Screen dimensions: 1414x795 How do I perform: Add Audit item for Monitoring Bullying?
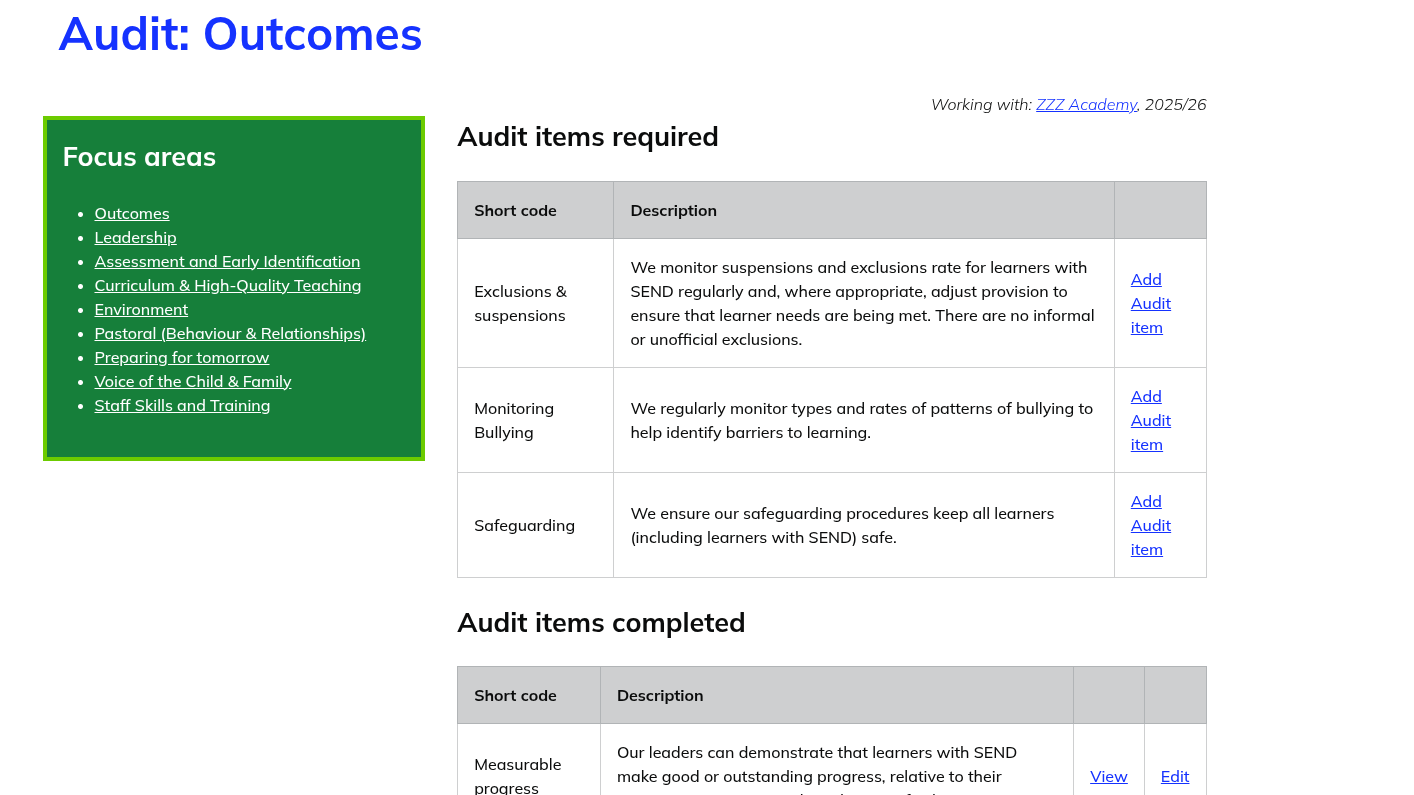point(1150,420)
